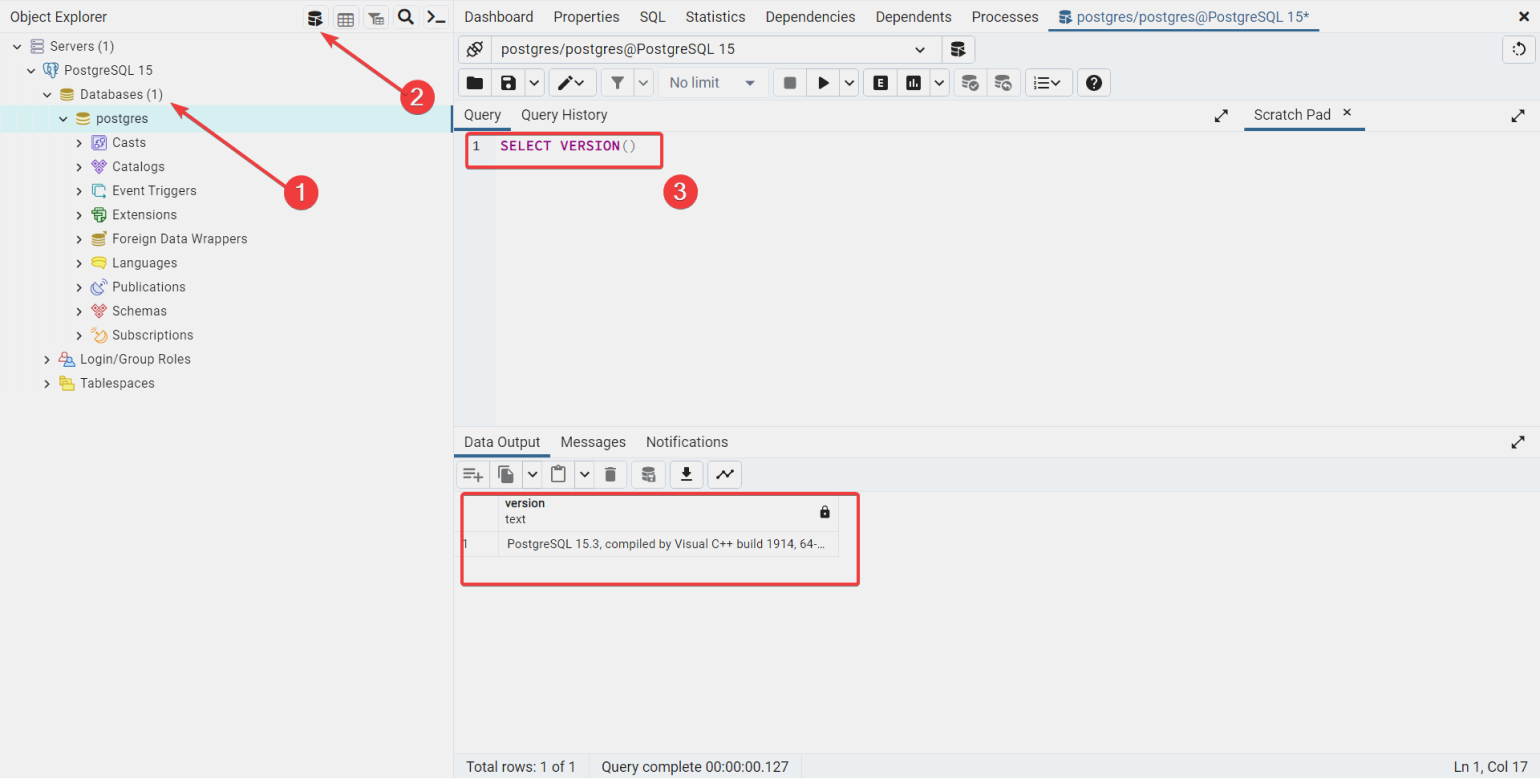Switch to the Properties tab
The width and height of the screenshot is (1540, 779).
tap(586, 17)
